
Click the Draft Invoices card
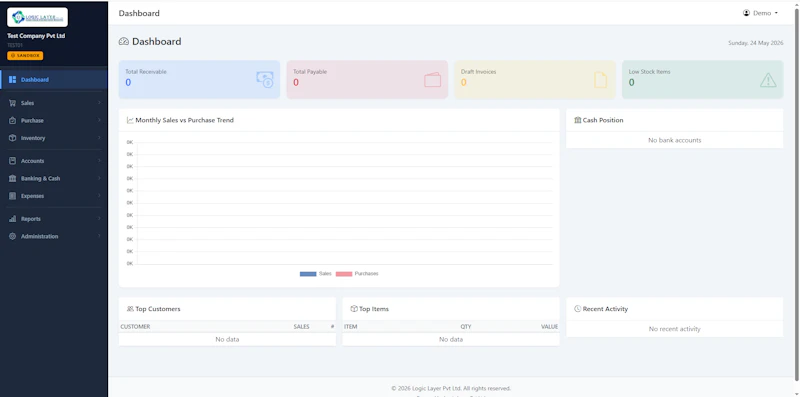[535, 80]
